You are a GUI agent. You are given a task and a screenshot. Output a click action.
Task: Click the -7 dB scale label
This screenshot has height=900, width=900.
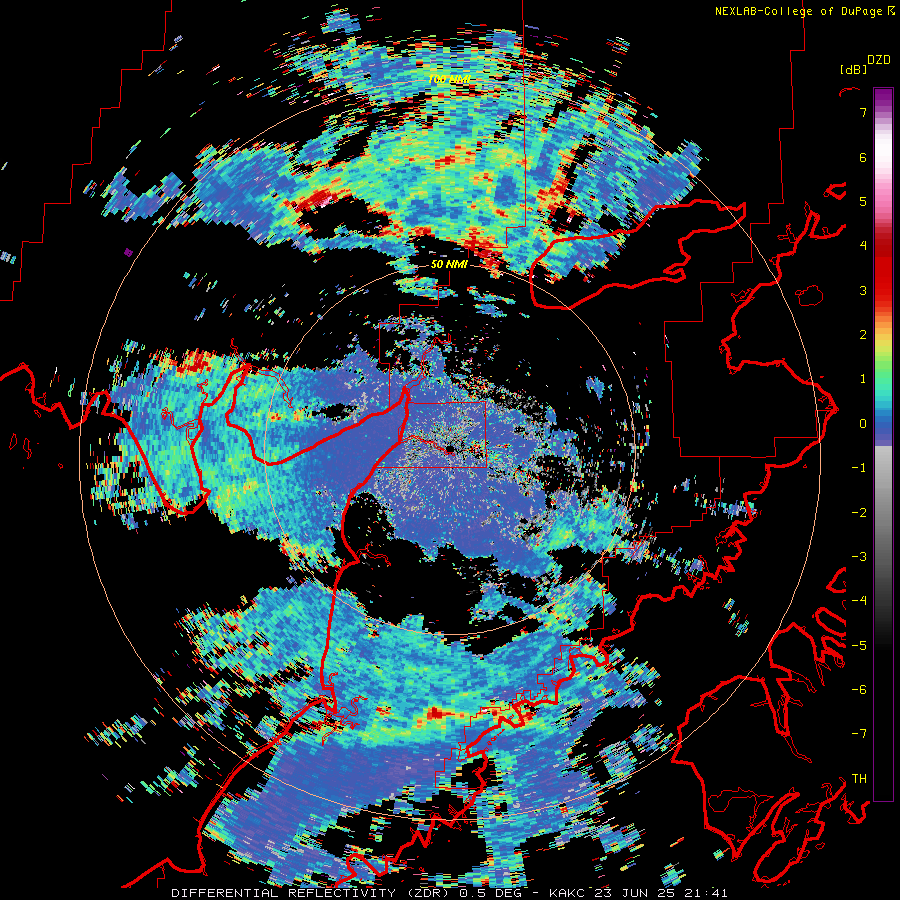(x=859, y=734)
